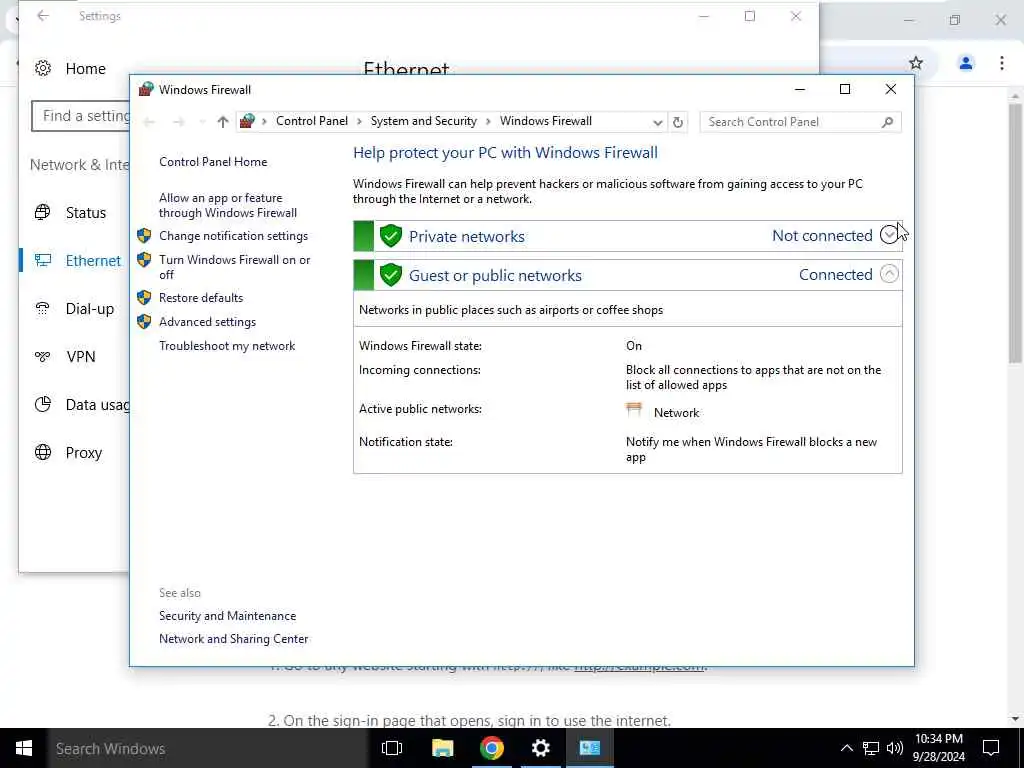Open recent locations dropdown beside forward arrow
This screenshot has height=768, width=1024.
[x=202, y=122]
